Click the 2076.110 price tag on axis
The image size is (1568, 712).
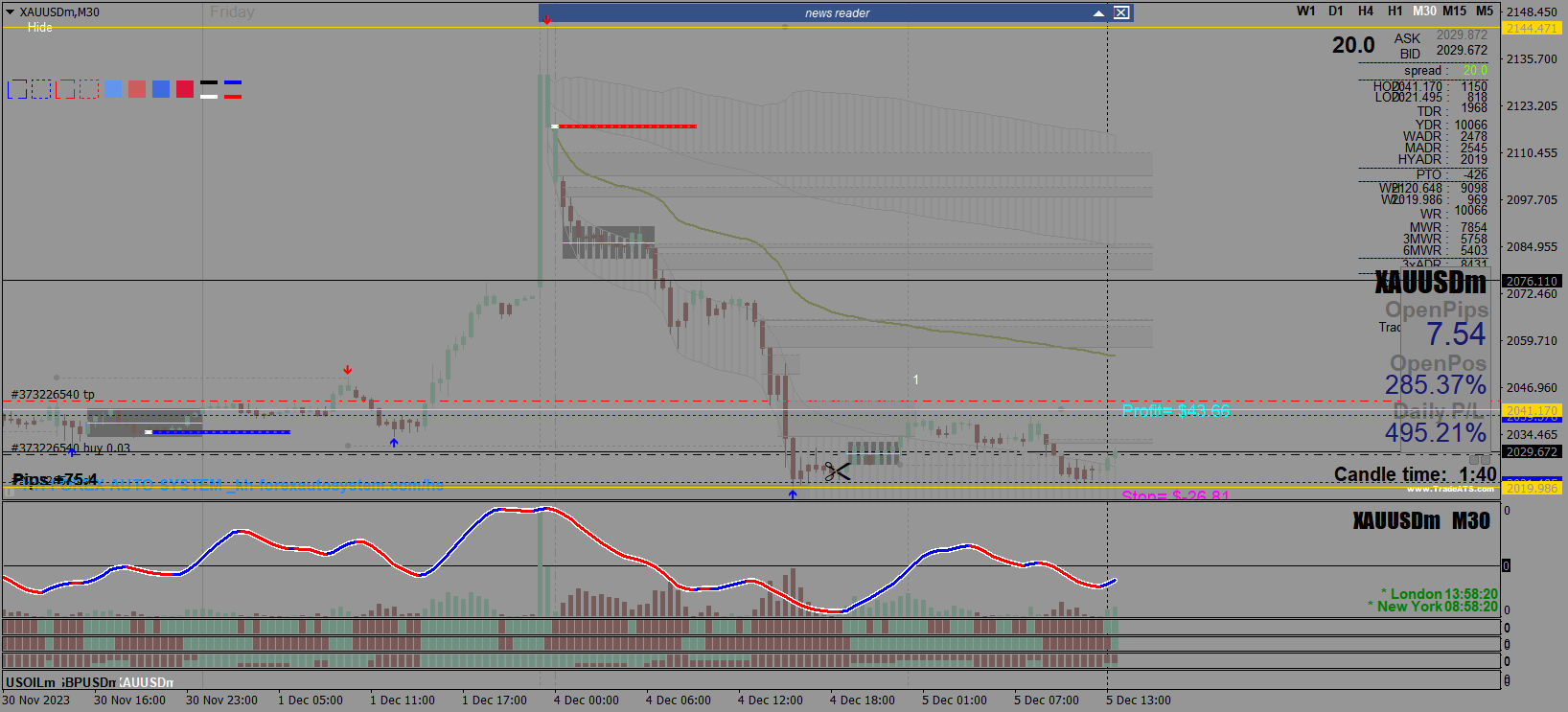tap(1532, 281)
